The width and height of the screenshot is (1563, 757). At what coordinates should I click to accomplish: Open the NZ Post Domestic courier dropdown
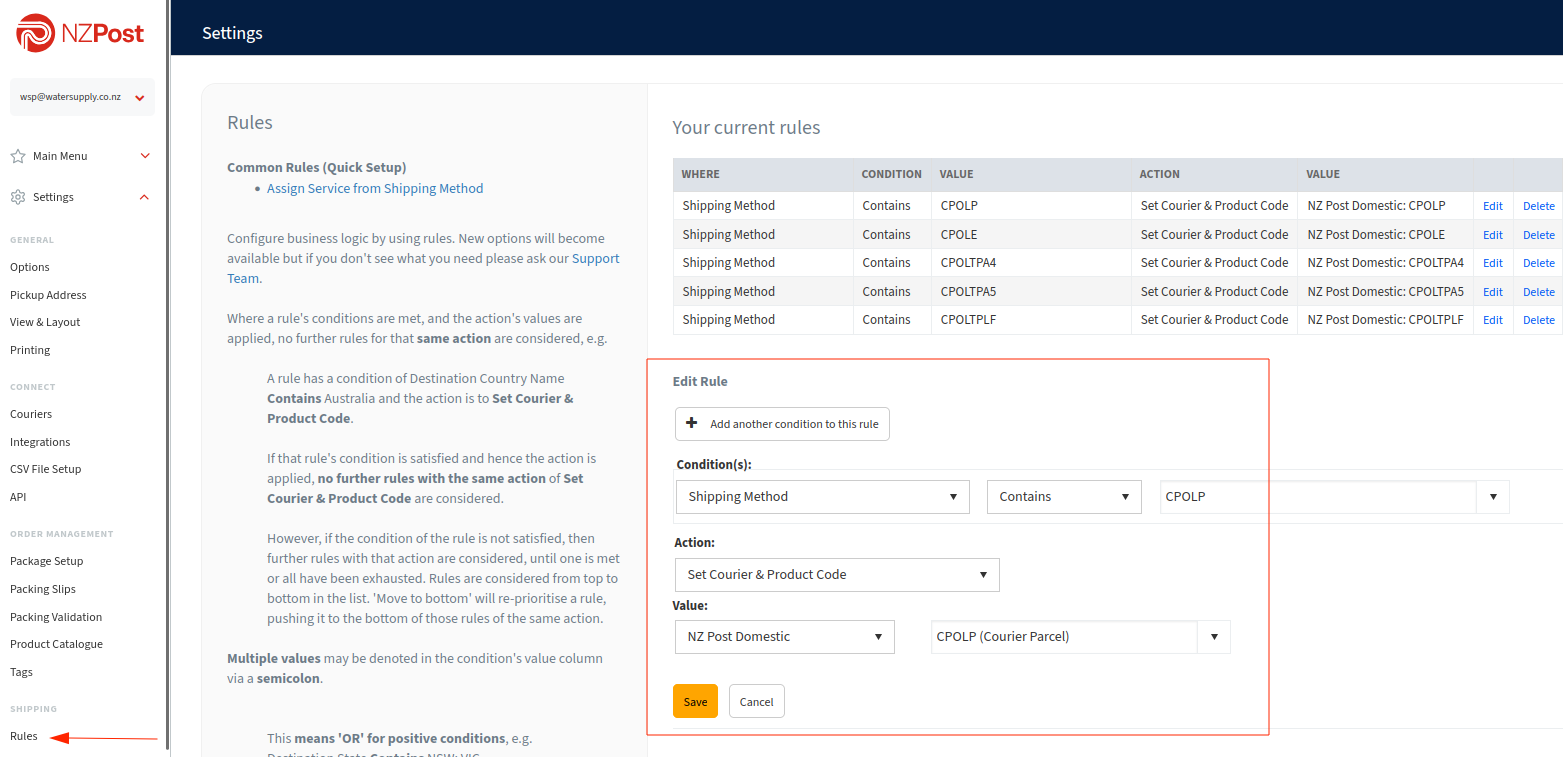click(784, 637)
